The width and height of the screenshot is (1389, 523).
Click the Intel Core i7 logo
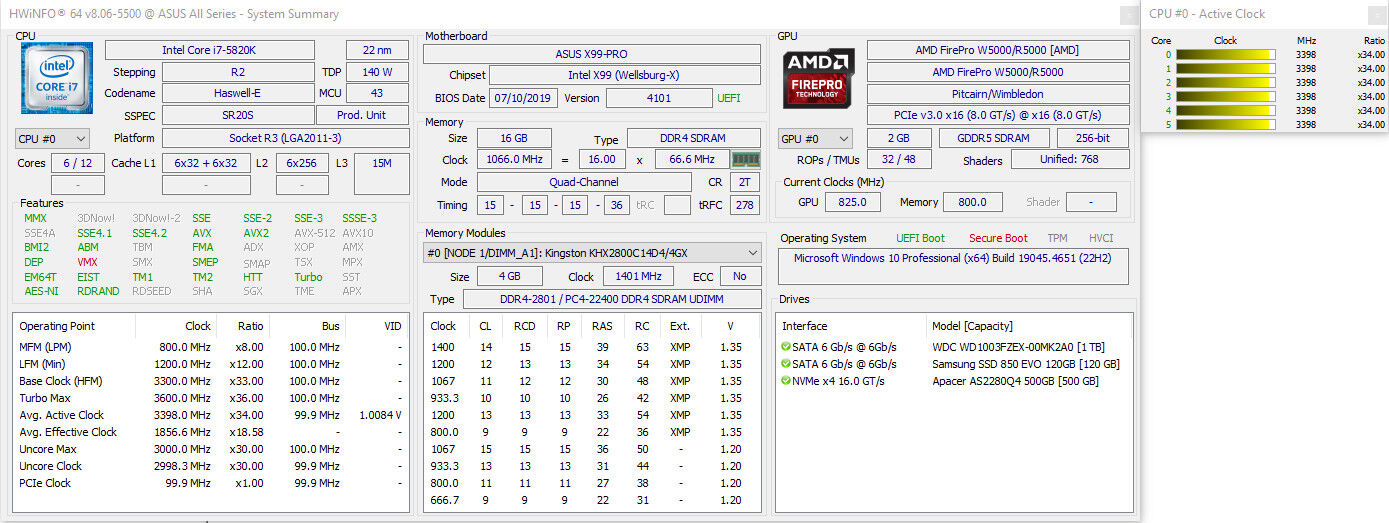point(57,79)
